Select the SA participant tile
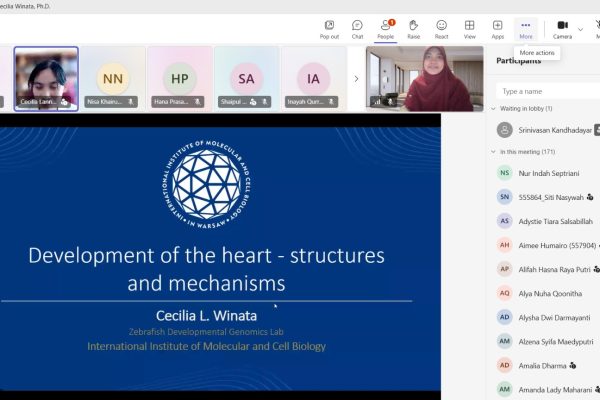The height and width of the screenshot is (400, 600). pos(246,79)
